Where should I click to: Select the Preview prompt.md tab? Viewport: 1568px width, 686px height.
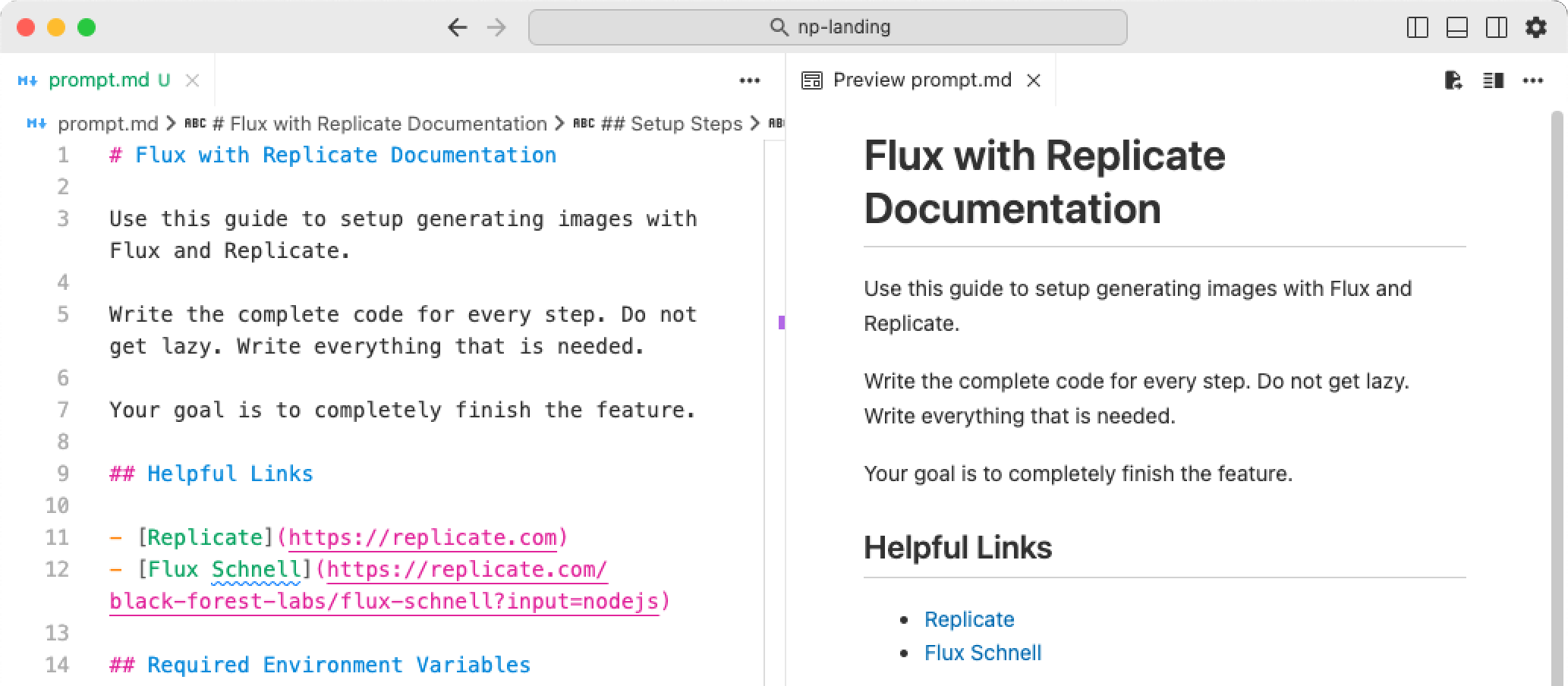922,80
